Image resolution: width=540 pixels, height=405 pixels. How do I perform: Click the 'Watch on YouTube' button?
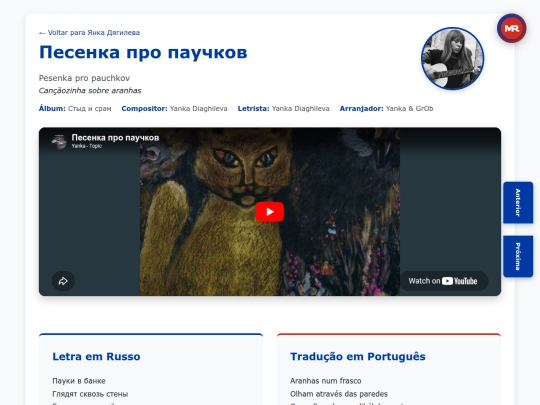(443, 281)
